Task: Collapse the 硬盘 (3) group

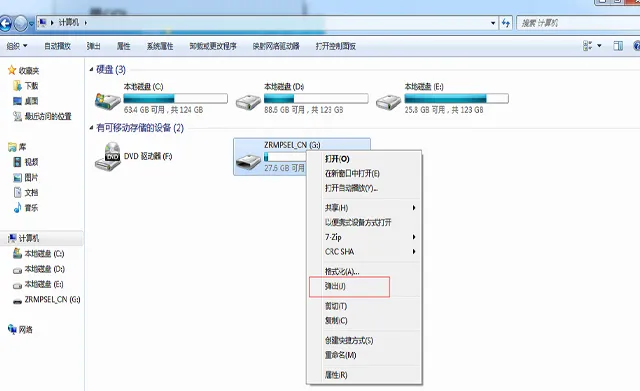Action: 91,70
